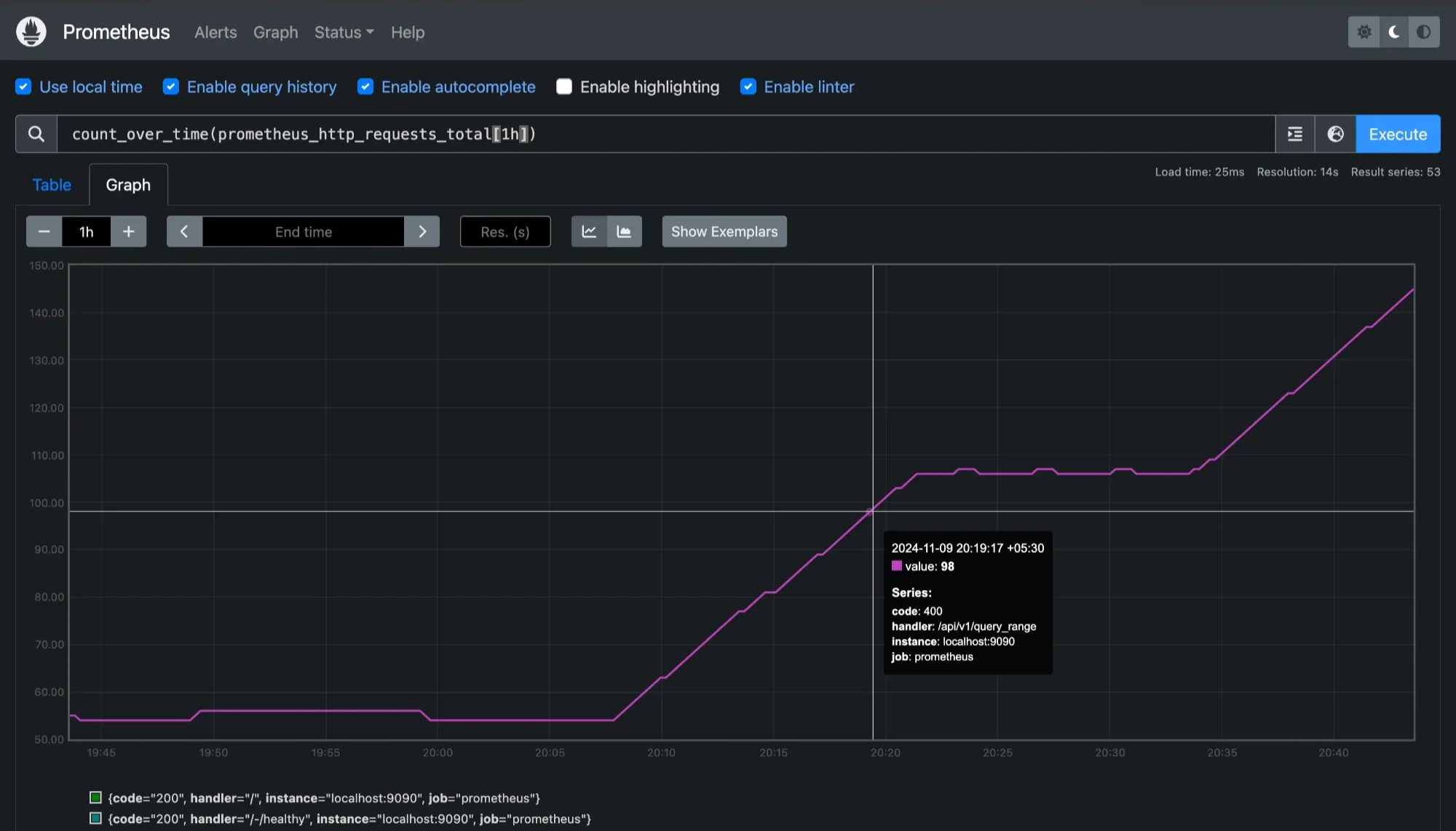
Task: Toggle Enable linter checkbox
Action: pos(748,87)
